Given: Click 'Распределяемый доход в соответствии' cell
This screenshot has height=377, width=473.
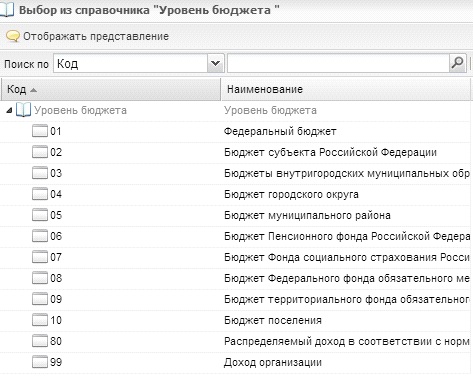Looking at the screenshot, I should click(347, 341).
